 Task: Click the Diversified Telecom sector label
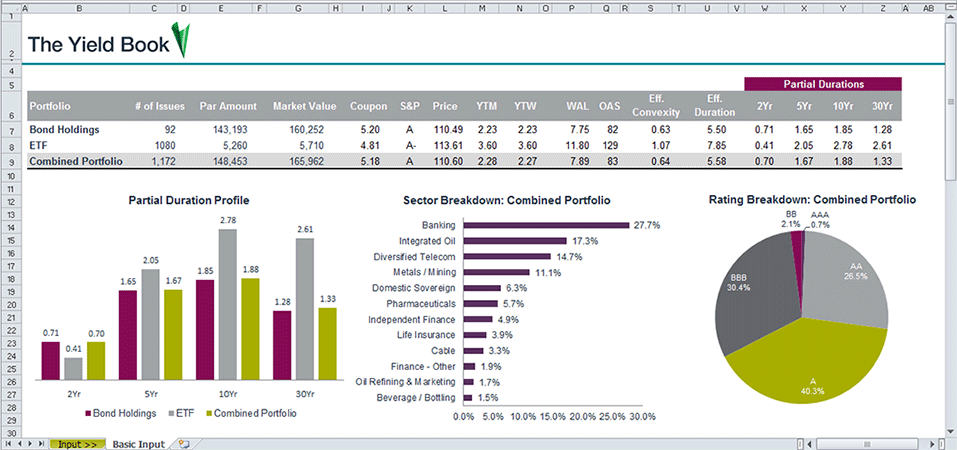pos(414,257)
